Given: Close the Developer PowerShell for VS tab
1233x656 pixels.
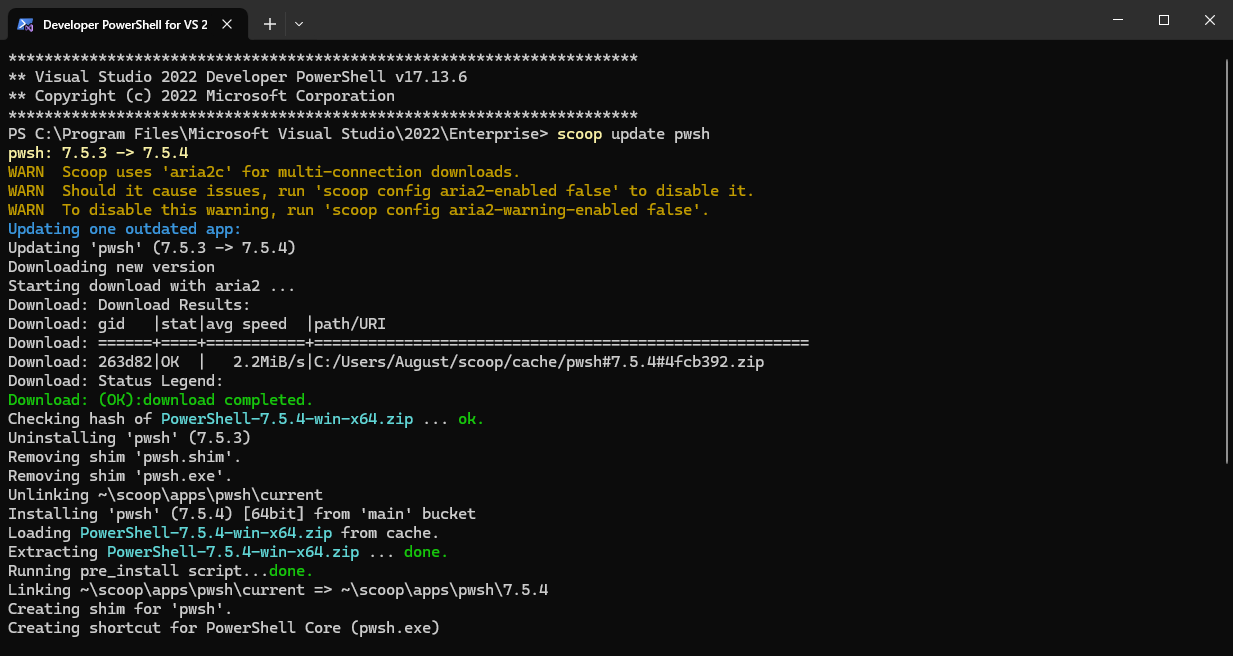Looking at the screenshot, I should (229, 24).
